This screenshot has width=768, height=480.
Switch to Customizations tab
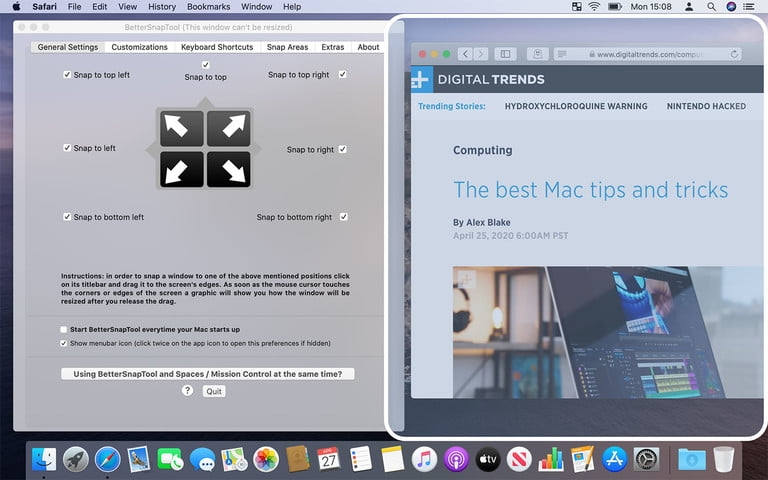point(140,47)
